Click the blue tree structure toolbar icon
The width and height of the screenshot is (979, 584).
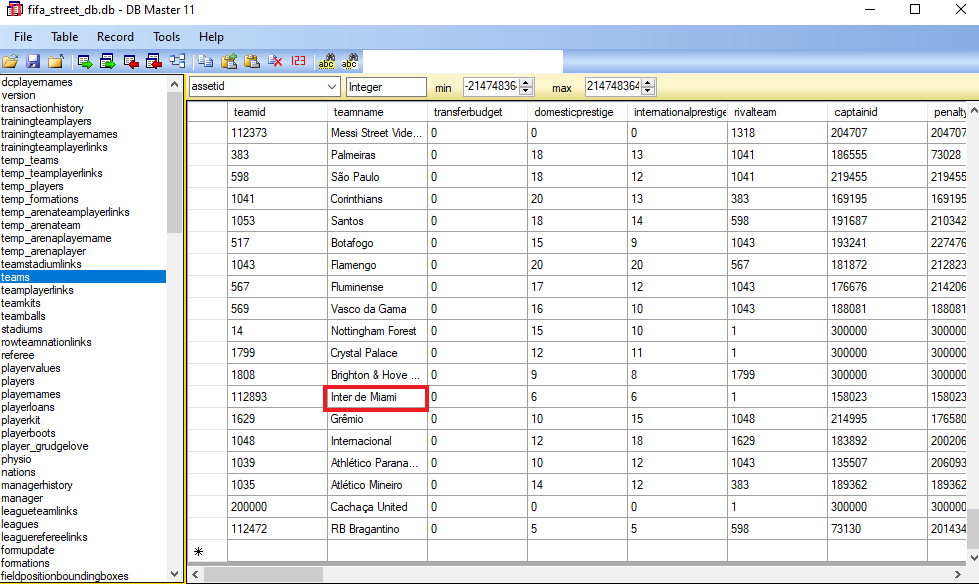pos(177,61)
